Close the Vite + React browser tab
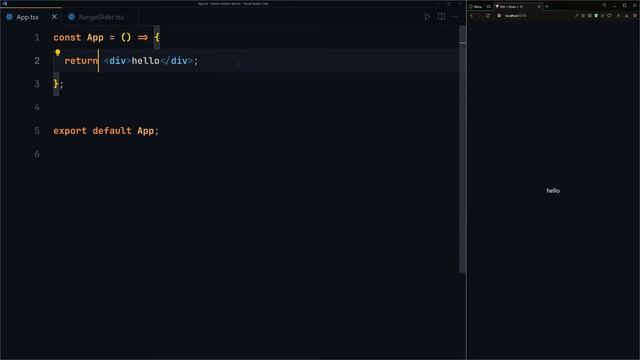This screenshot has width=640, height=360. [539, 7]
